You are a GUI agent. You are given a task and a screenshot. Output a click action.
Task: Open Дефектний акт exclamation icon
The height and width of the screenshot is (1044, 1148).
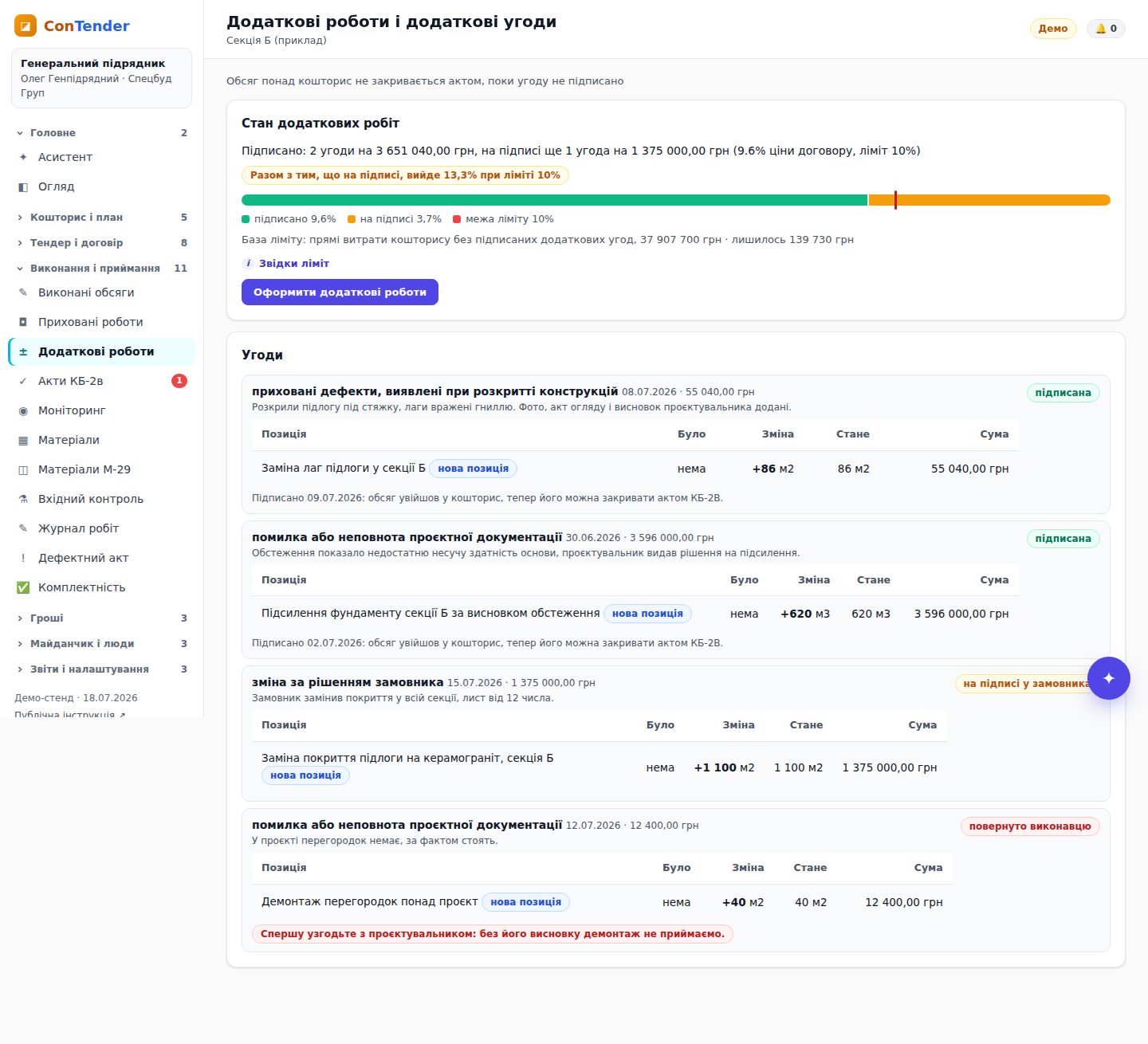tap(23, 558)
